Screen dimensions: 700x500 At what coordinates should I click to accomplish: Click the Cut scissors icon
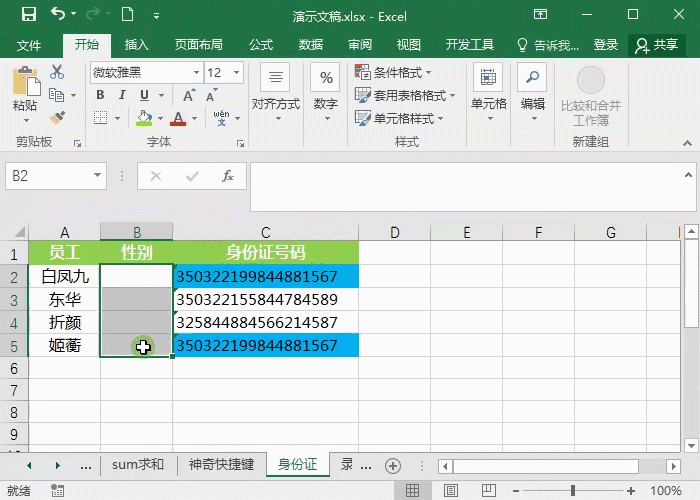(57, 71)
